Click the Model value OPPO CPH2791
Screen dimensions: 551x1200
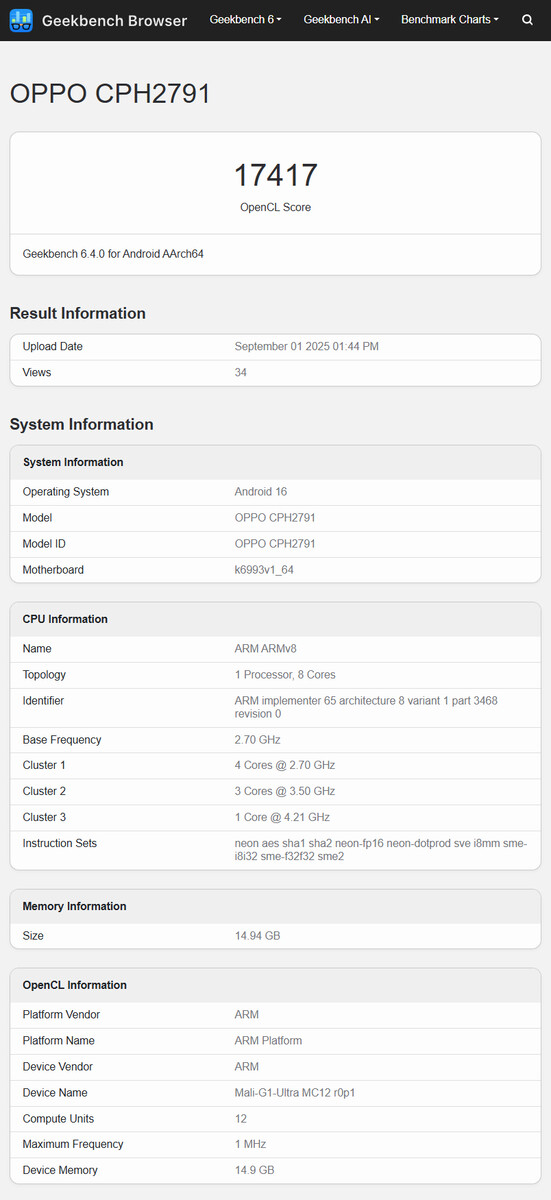pos(275,517)
